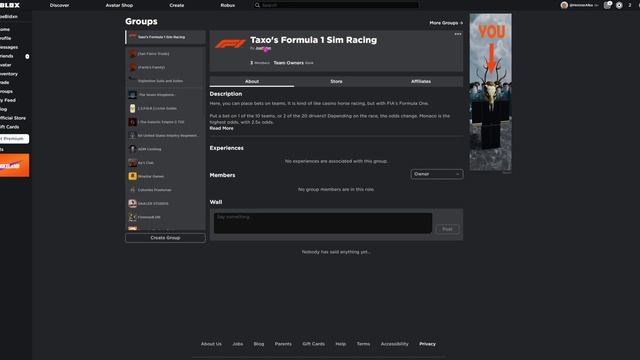This screenshot has height=360, width=640.
Task: Open Discover in the top navigation
Action: point(60,5)
